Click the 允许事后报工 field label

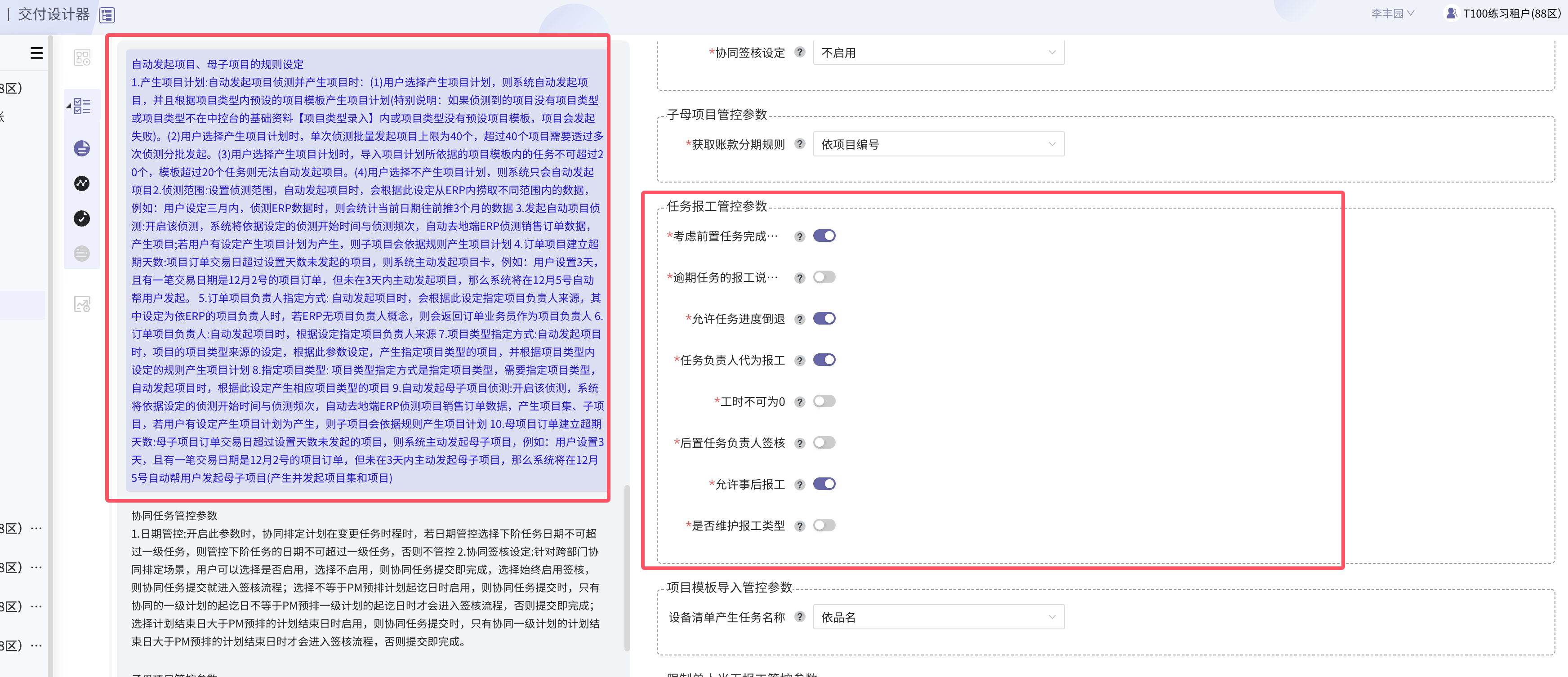pos(749,485)
